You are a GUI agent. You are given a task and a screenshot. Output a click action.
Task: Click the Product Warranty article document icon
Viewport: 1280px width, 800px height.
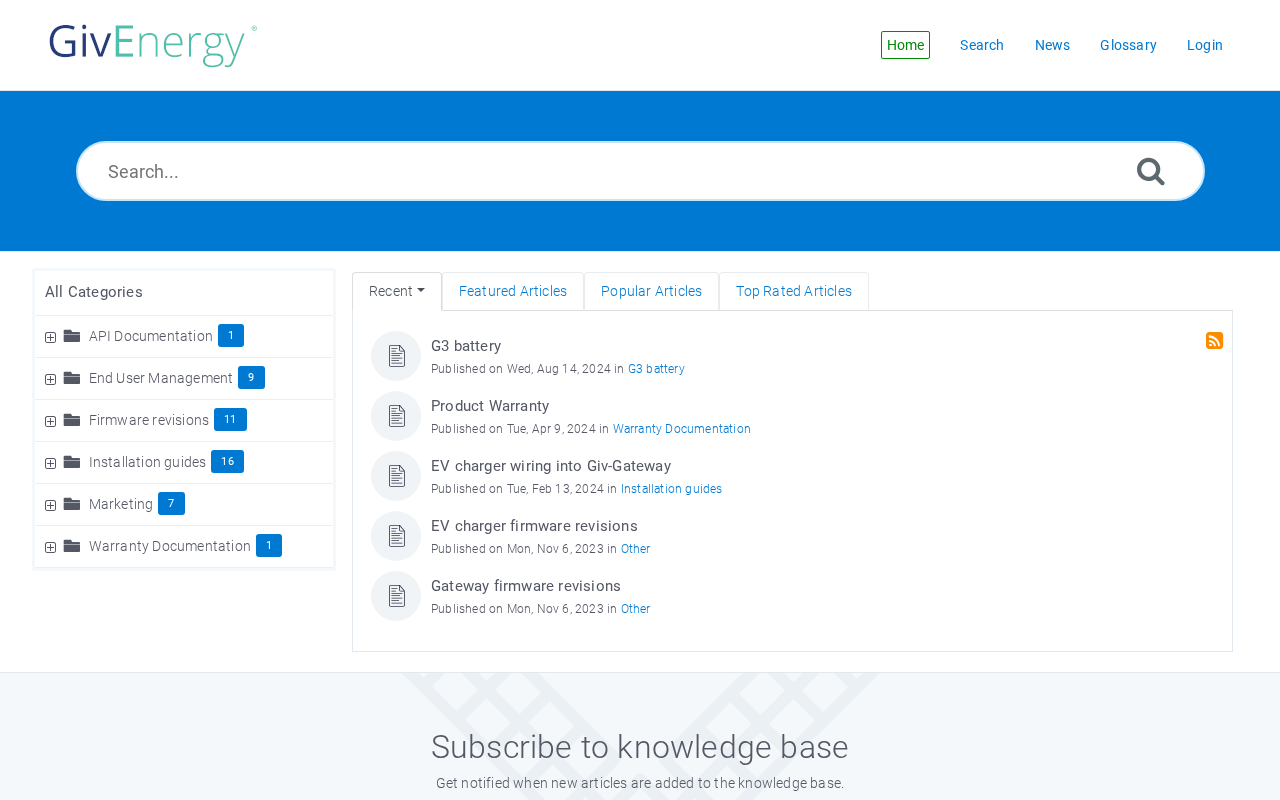click(396, 416)
